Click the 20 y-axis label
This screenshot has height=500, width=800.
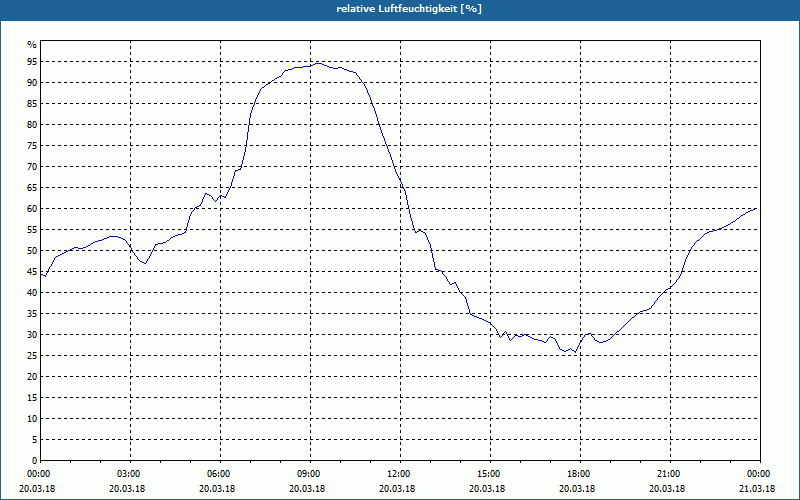(32, 377)
